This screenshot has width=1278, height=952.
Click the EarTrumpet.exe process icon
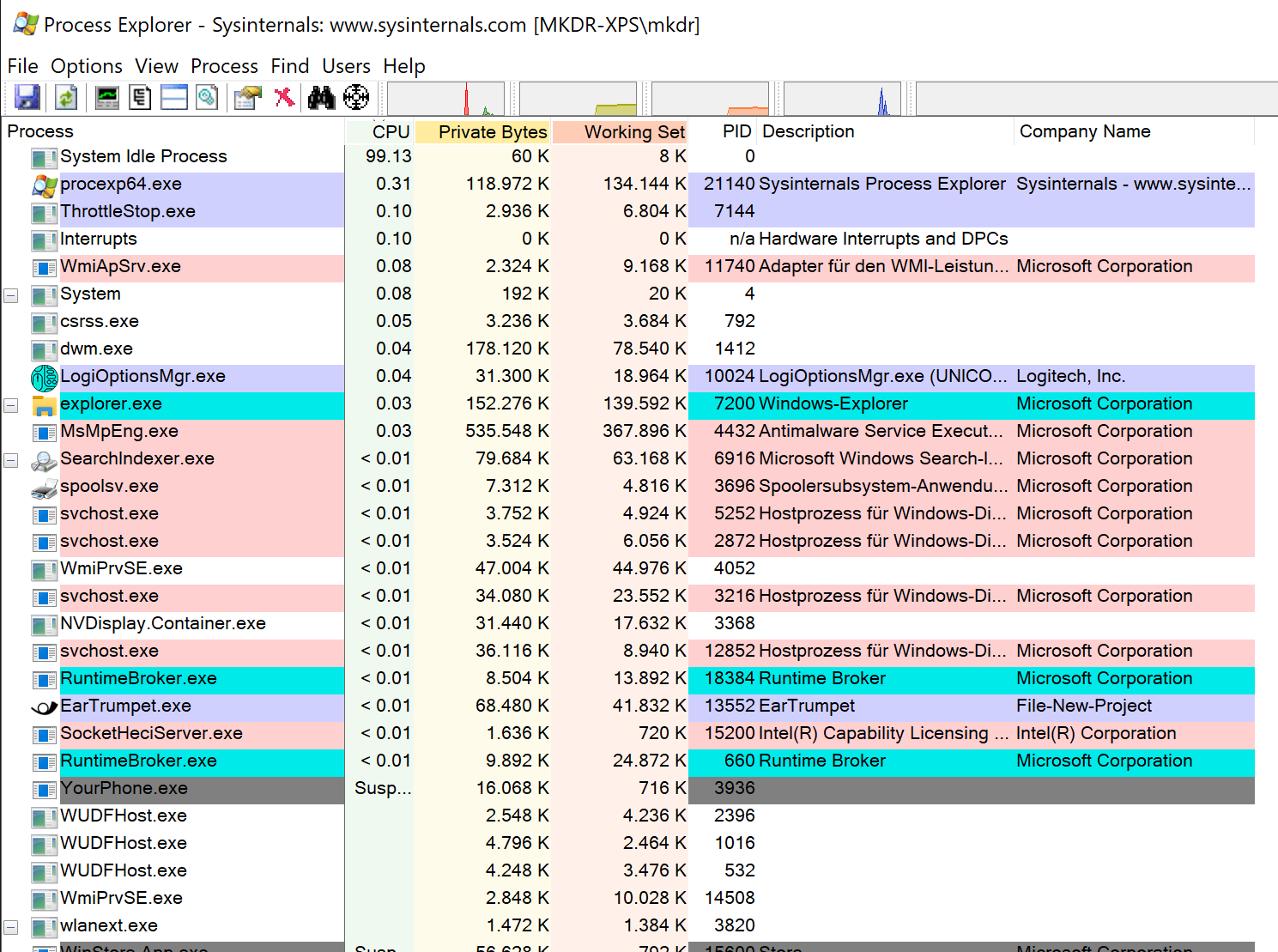pos(44,706)
